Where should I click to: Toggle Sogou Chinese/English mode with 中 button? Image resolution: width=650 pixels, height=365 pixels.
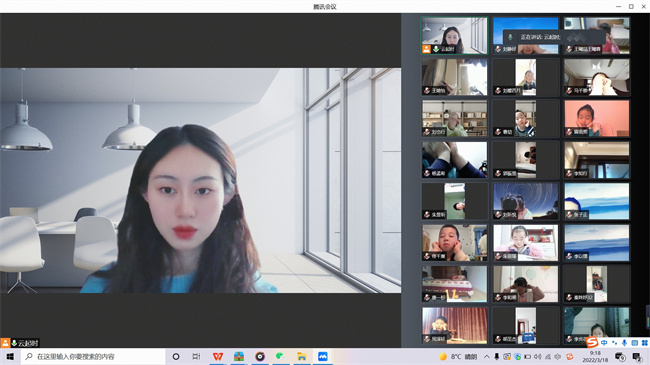[x=604, y=343]
